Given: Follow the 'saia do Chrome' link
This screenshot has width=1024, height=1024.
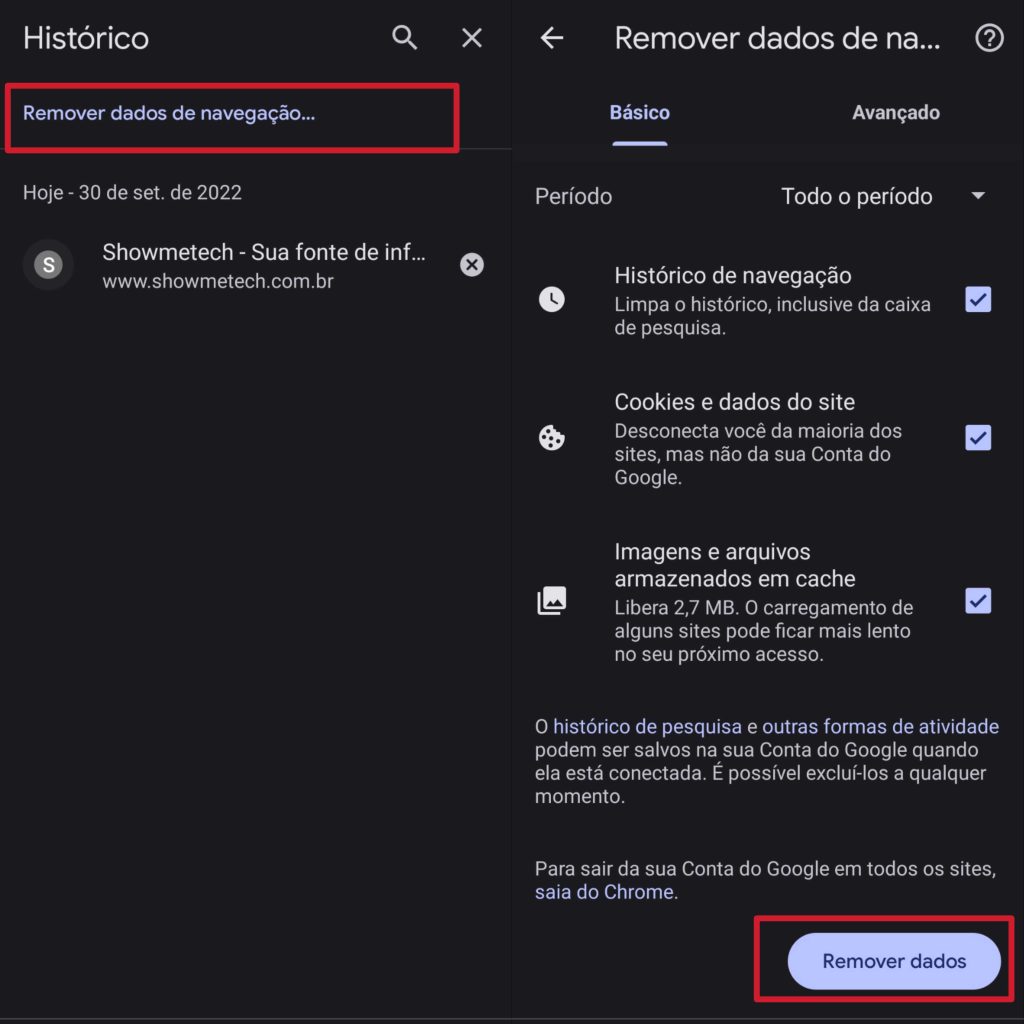Looking at the screenshot, I should [605, 892].
